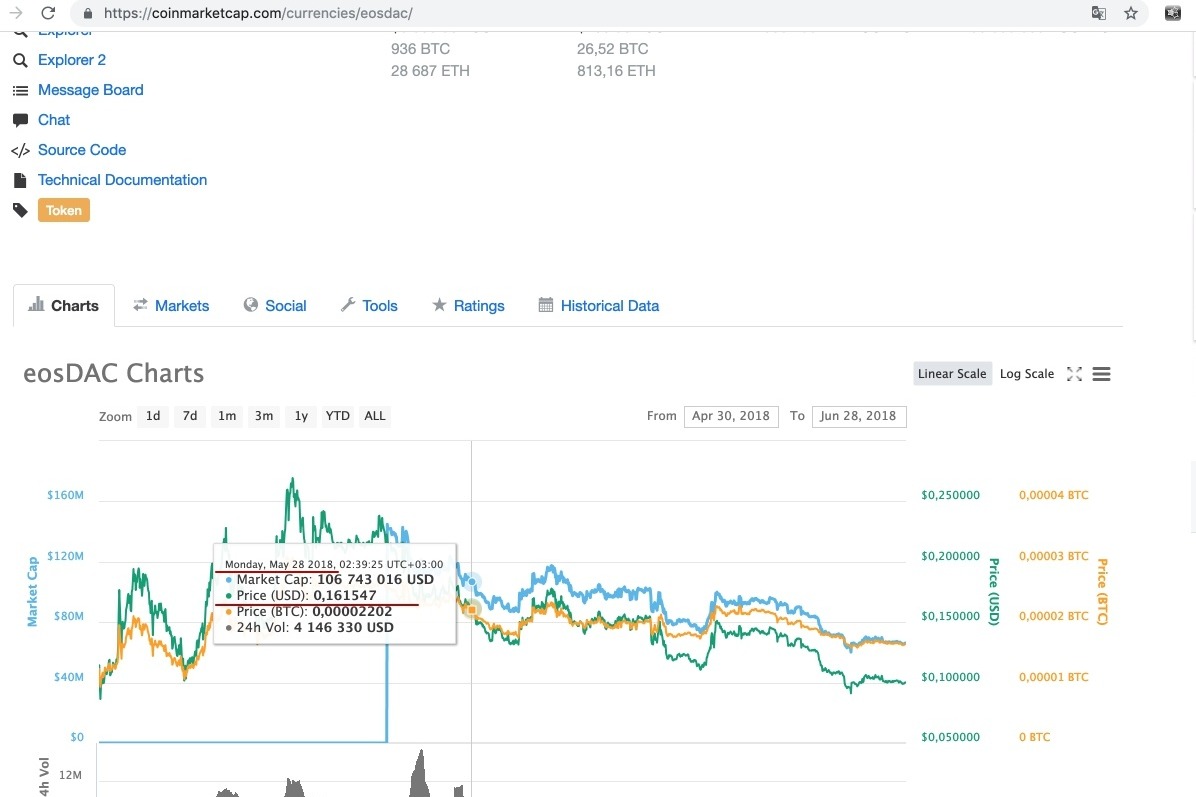The height and width of the screenshot is (797, 1196).
Task: Click the globe icon on the Social tab
Action: coord(250,305)
